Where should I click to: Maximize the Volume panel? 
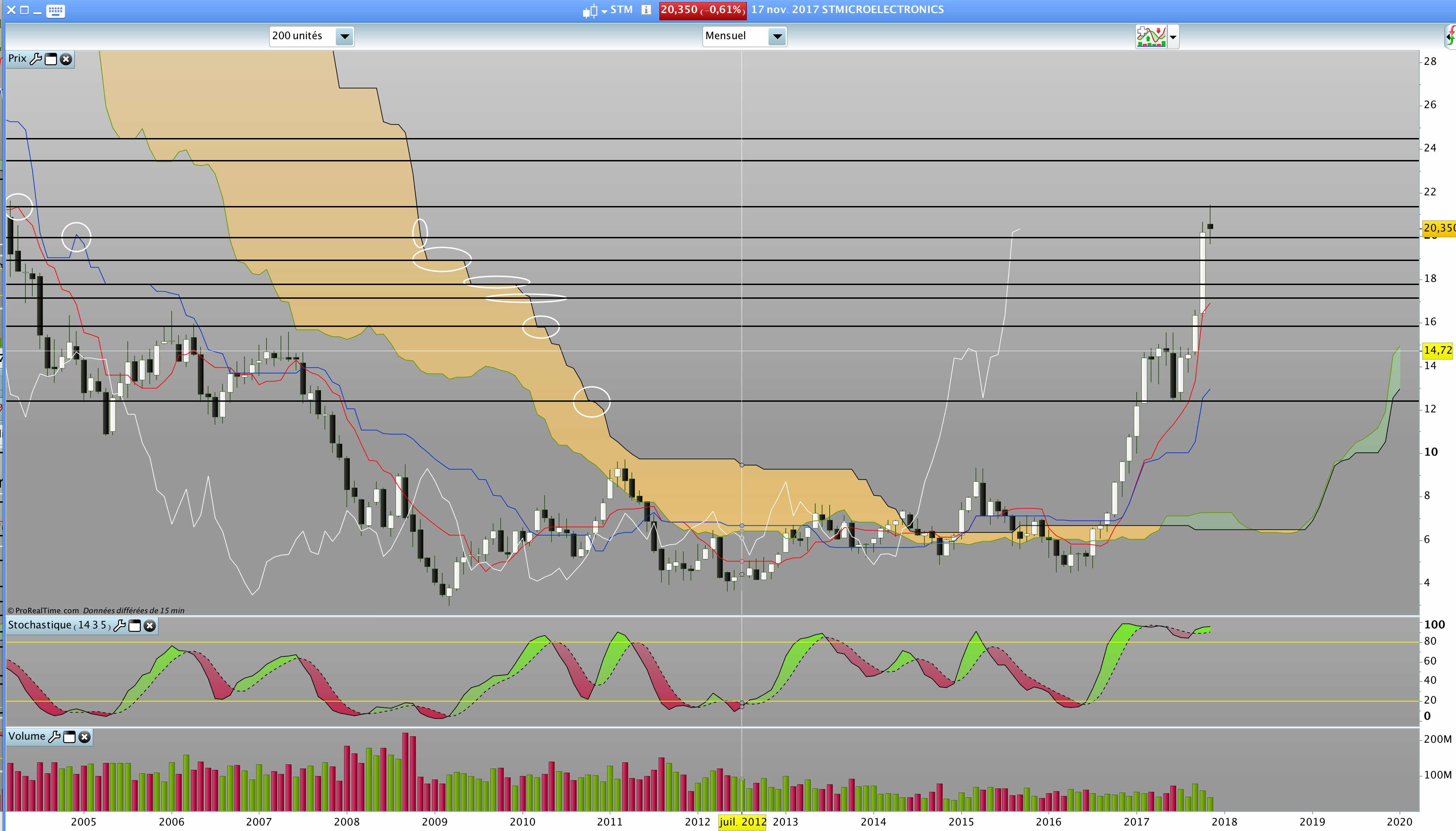70,737
